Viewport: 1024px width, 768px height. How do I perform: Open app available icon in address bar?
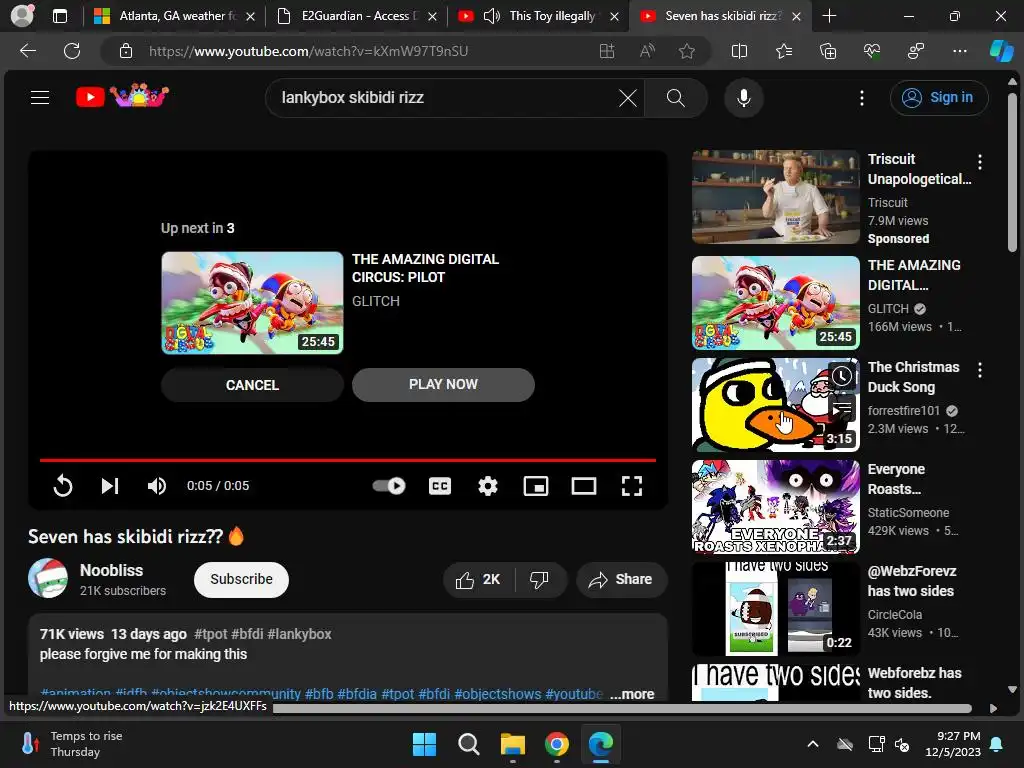point(607,51)
